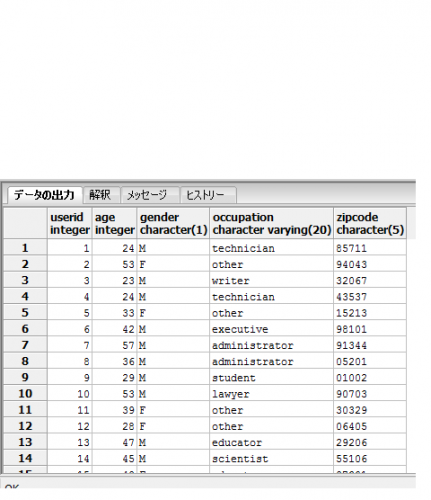Click zipcode cell 15213
Image resolution: width=431 pixels, height=500 pixels.
coord(370,313)
